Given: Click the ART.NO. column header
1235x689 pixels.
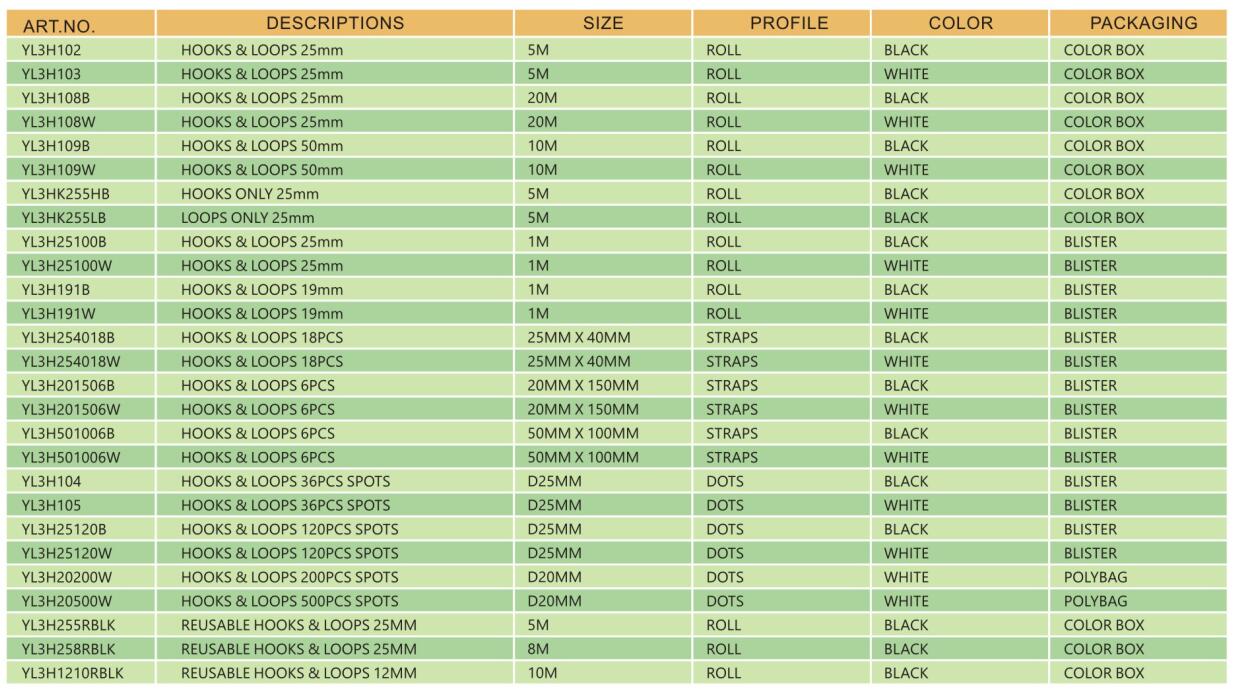Looking at the screenshot, I should click(50, 25).
